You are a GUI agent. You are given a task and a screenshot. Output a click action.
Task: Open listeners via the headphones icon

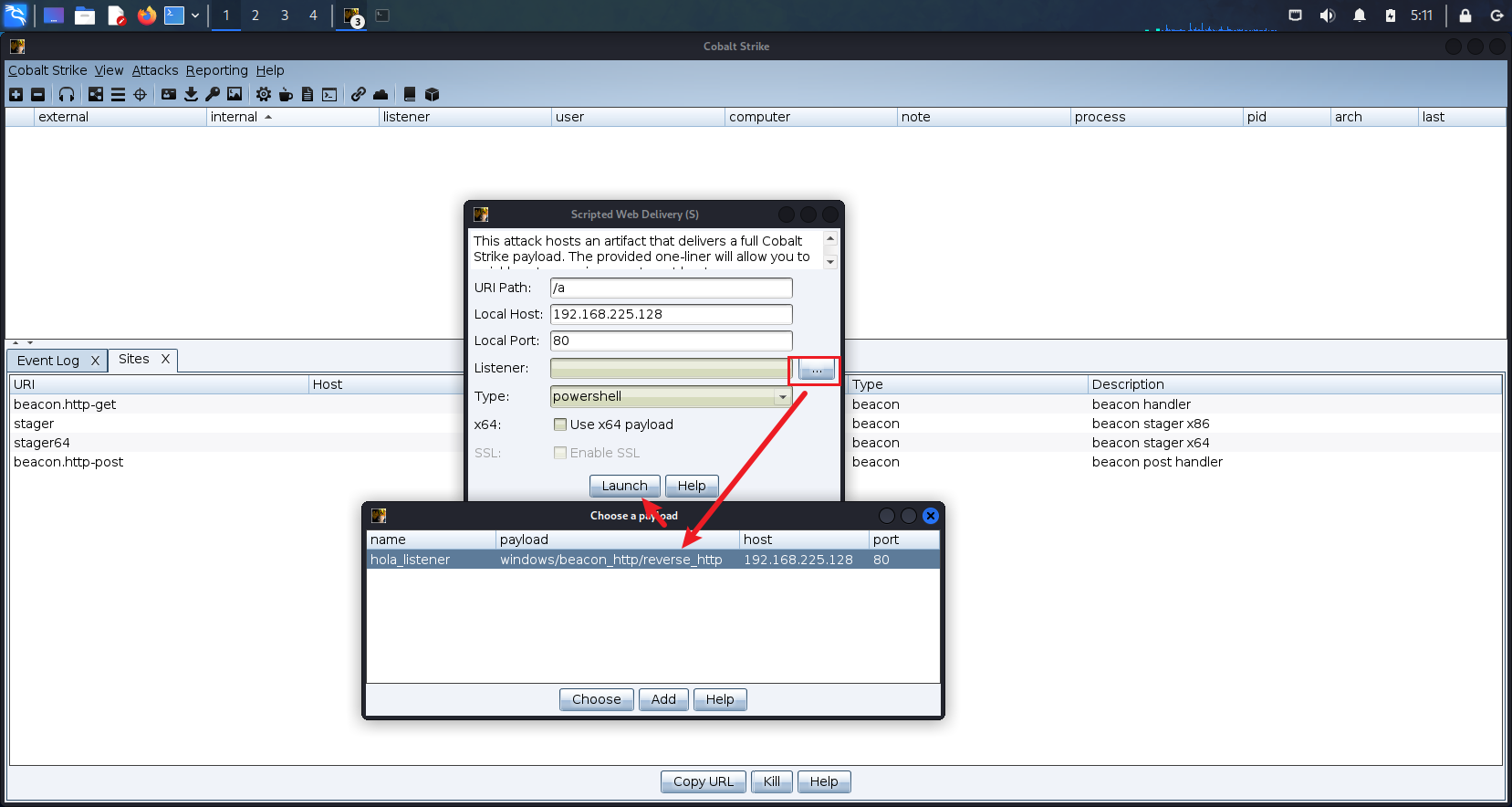(67, 94)
